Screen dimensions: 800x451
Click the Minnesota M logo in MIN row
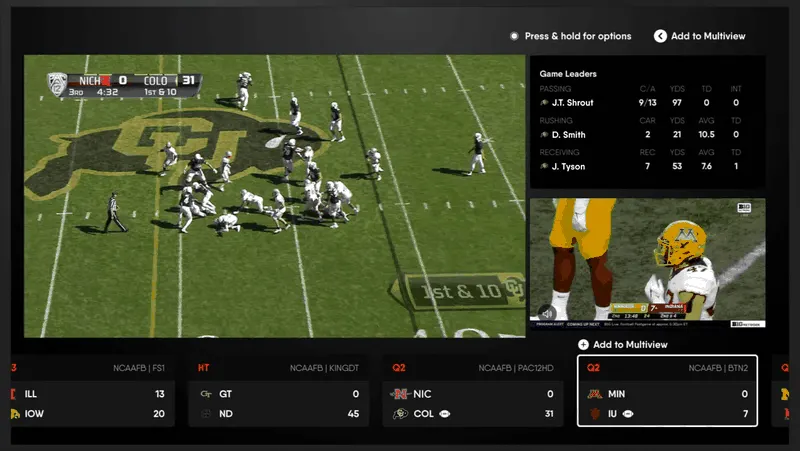coord(594,394)
